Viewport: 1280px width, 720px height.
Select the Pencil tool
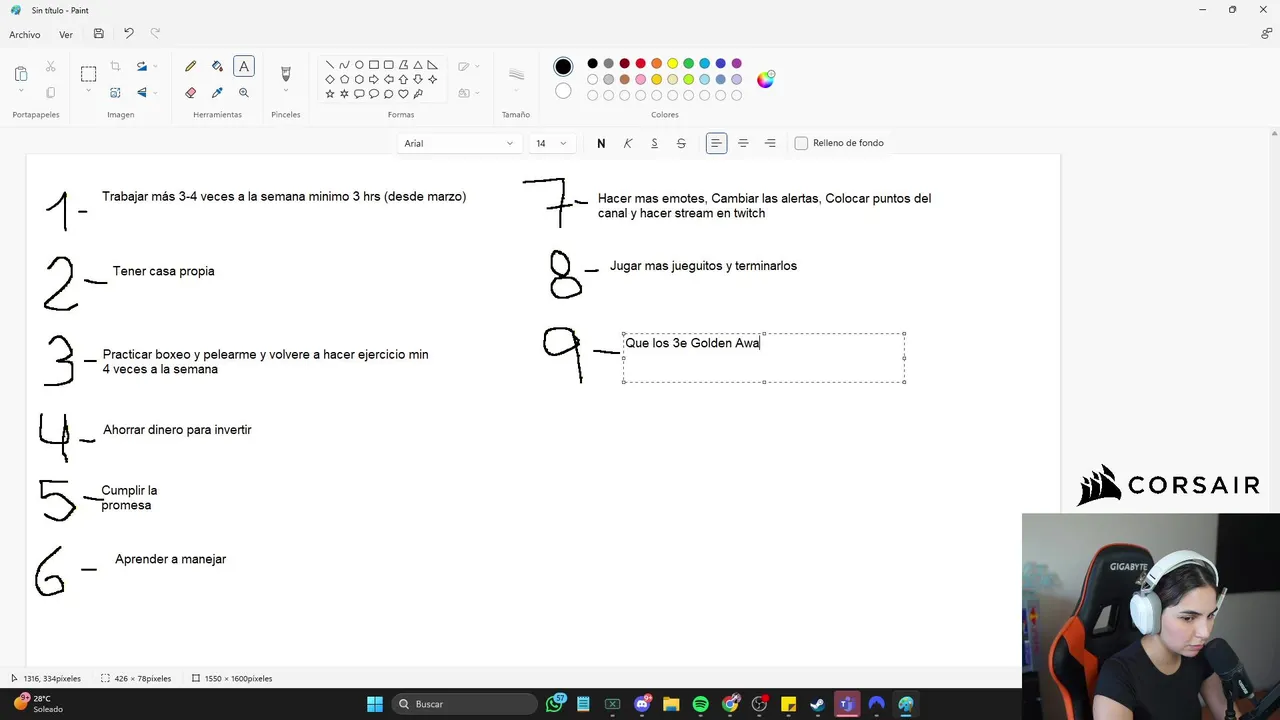tap(190, 67)
